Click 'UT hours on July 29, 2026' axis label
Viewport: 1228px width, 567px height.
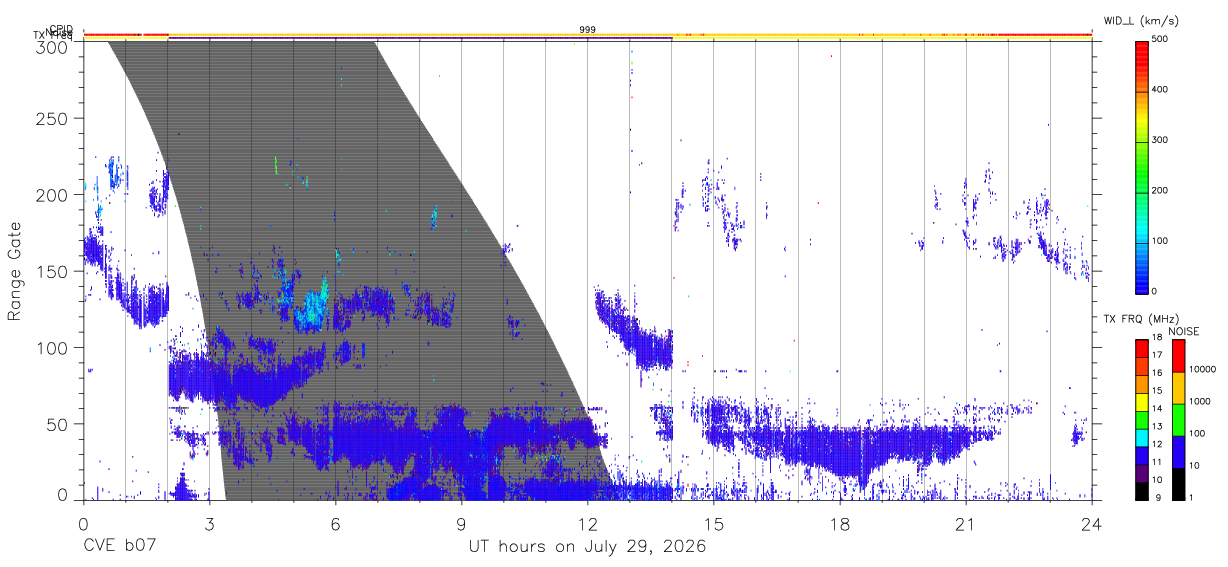(x=587, y=547)
